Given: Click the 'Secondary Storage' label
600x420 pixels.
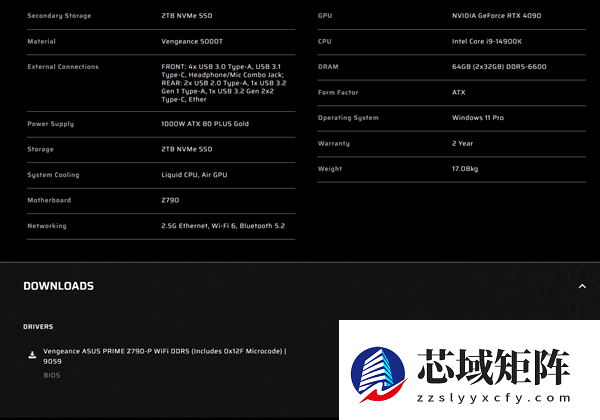Looking at the screenshot, I should 59,16.
